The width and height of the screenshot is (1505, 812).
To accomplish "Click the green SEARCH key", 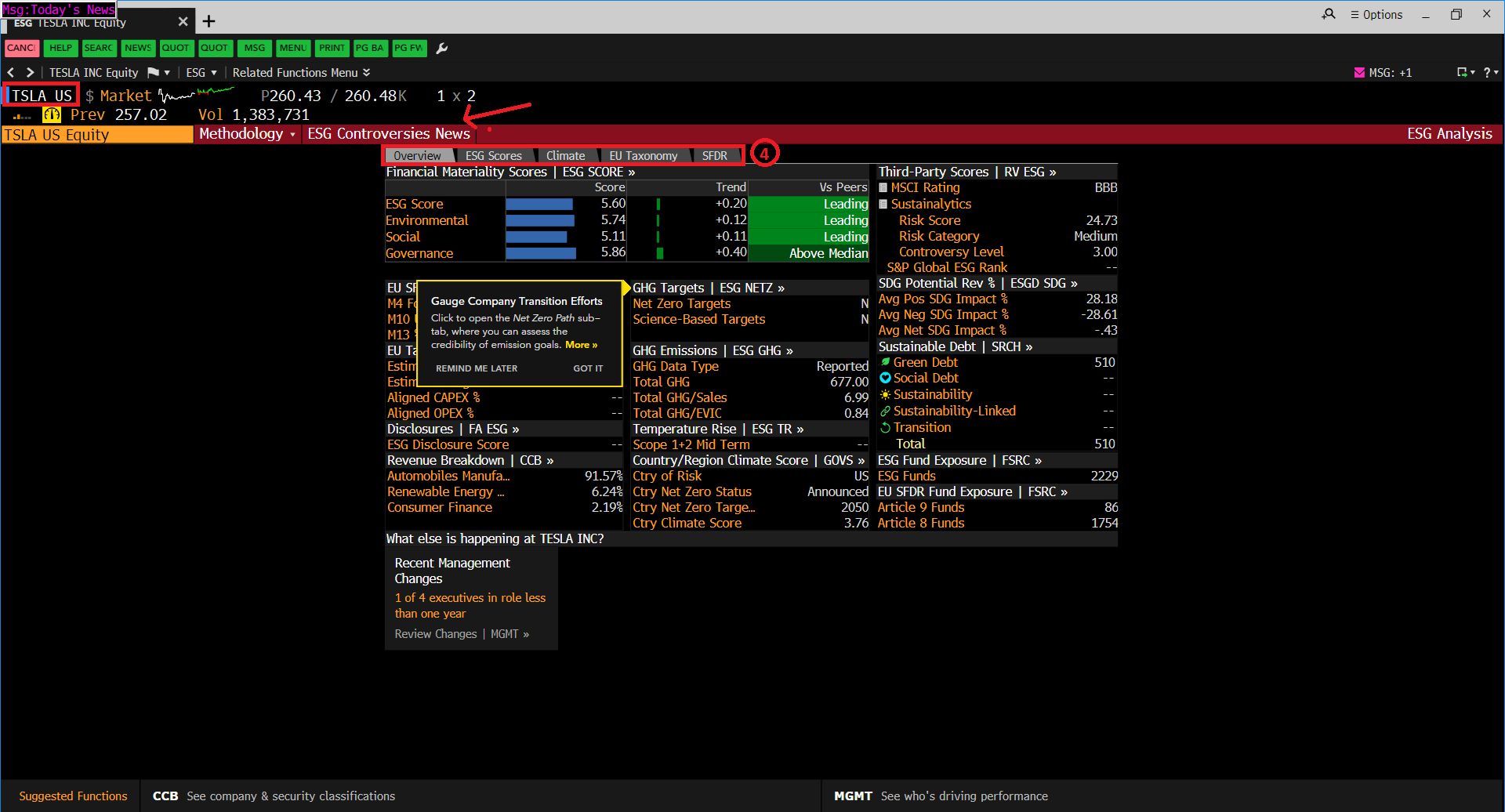I will [x=99, y=49].
